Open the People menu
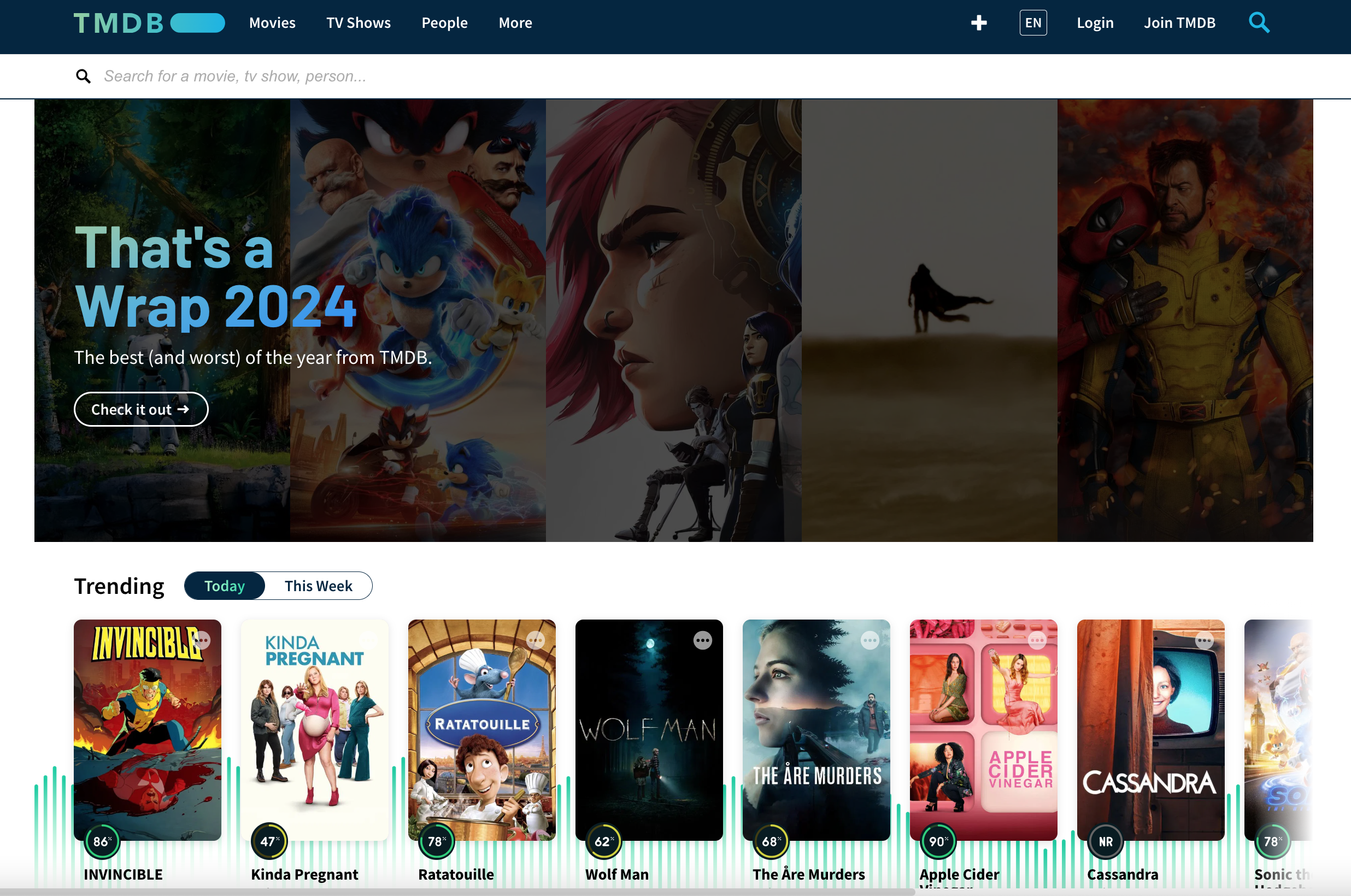Viewport: 1351px width, 896px height. pos(444,23)
